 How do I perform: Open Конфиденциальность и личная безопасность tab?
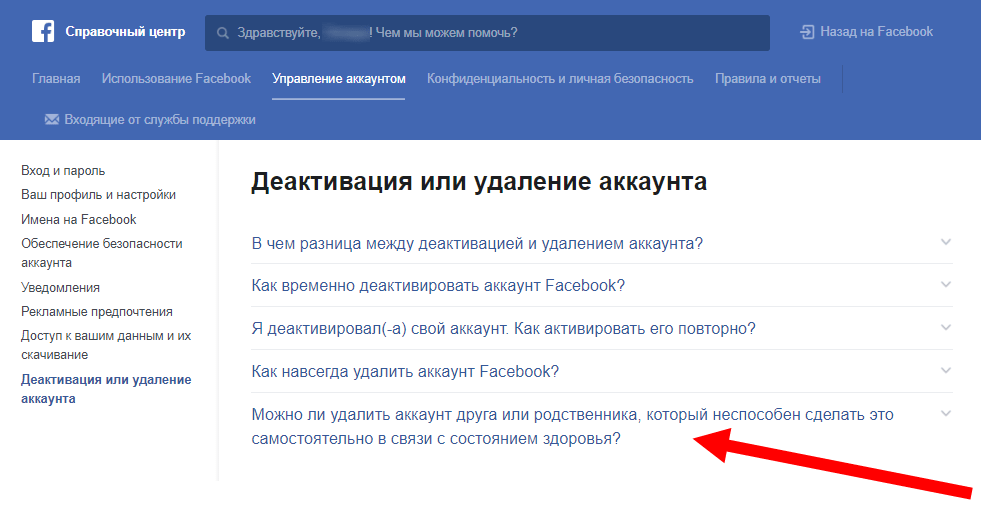click(x=560, y=79)
